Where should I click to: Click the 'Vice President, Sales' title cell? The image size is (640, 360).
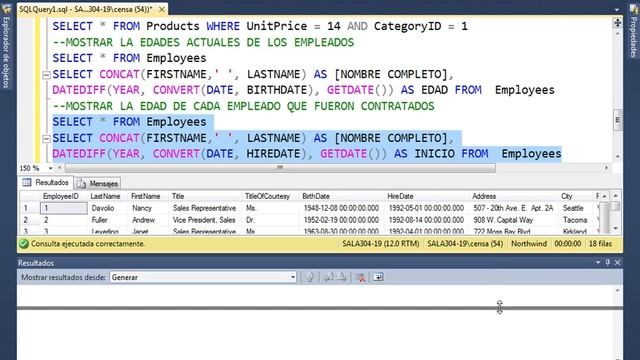(x=204, y=220)
